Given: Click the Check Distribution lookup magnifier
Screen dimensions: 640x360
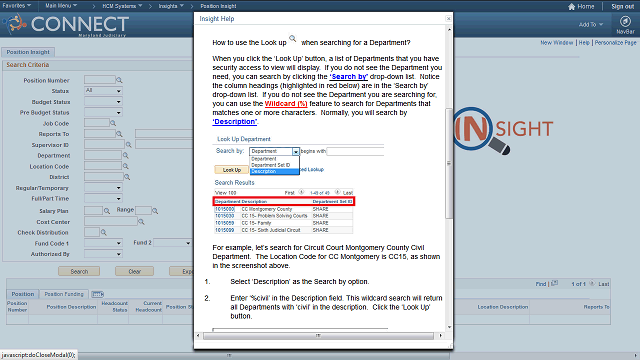Looking at the screenshot, I should tap(104, 232).
